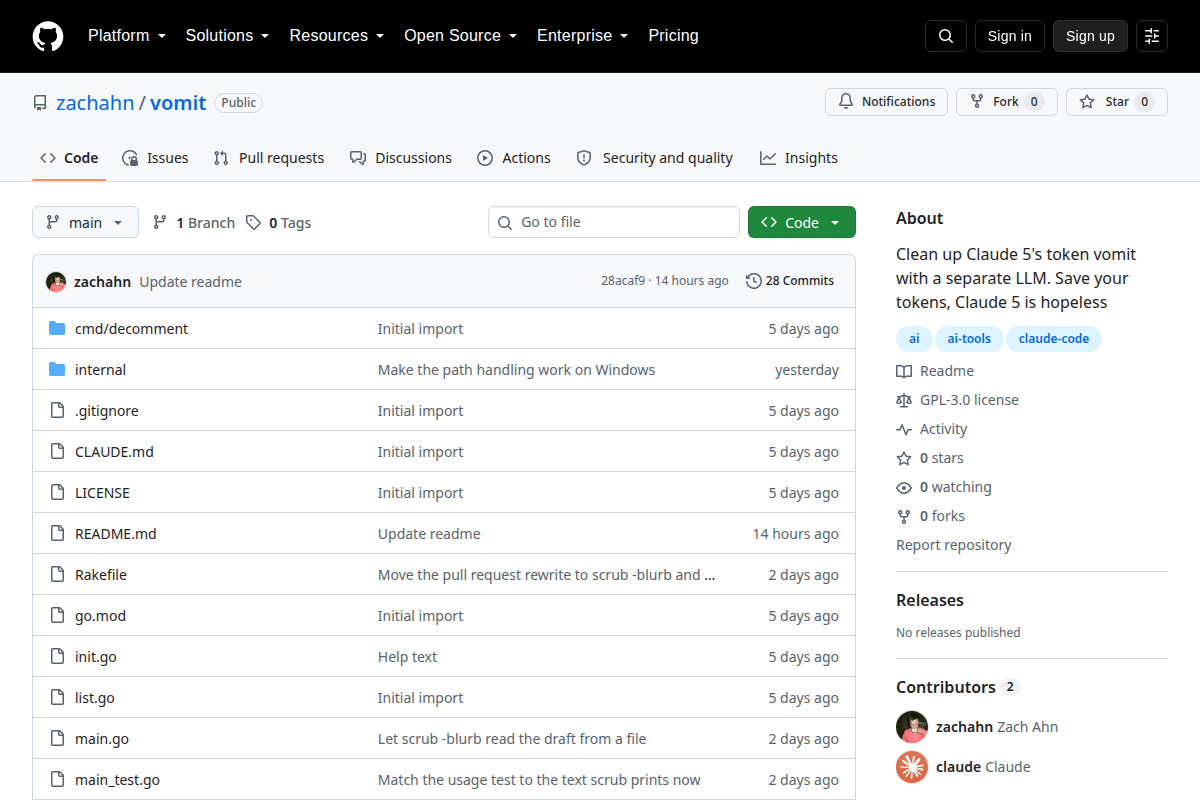The width and height of the screenshot is (1200, 800).
Task: Switch to the Discussions tab
Action: tap(401, 158)
